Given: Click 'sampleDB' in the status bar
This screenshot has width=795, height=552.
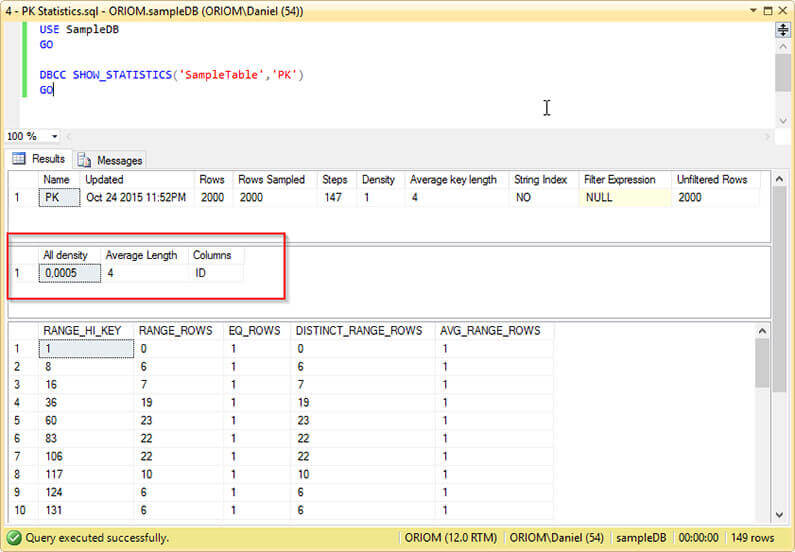Looking at the screenshot, I should (641, 537).
